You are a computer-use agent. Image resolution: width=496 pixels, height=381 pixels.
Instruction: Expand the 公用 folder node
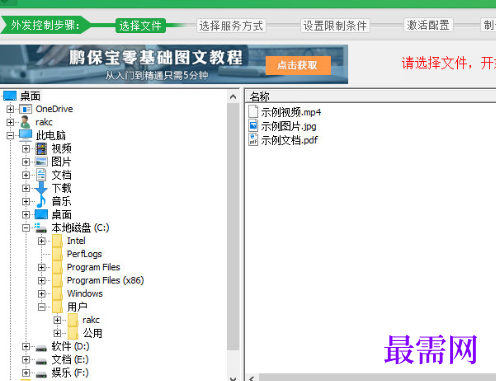pyautogui.click(x=57, y=333)
